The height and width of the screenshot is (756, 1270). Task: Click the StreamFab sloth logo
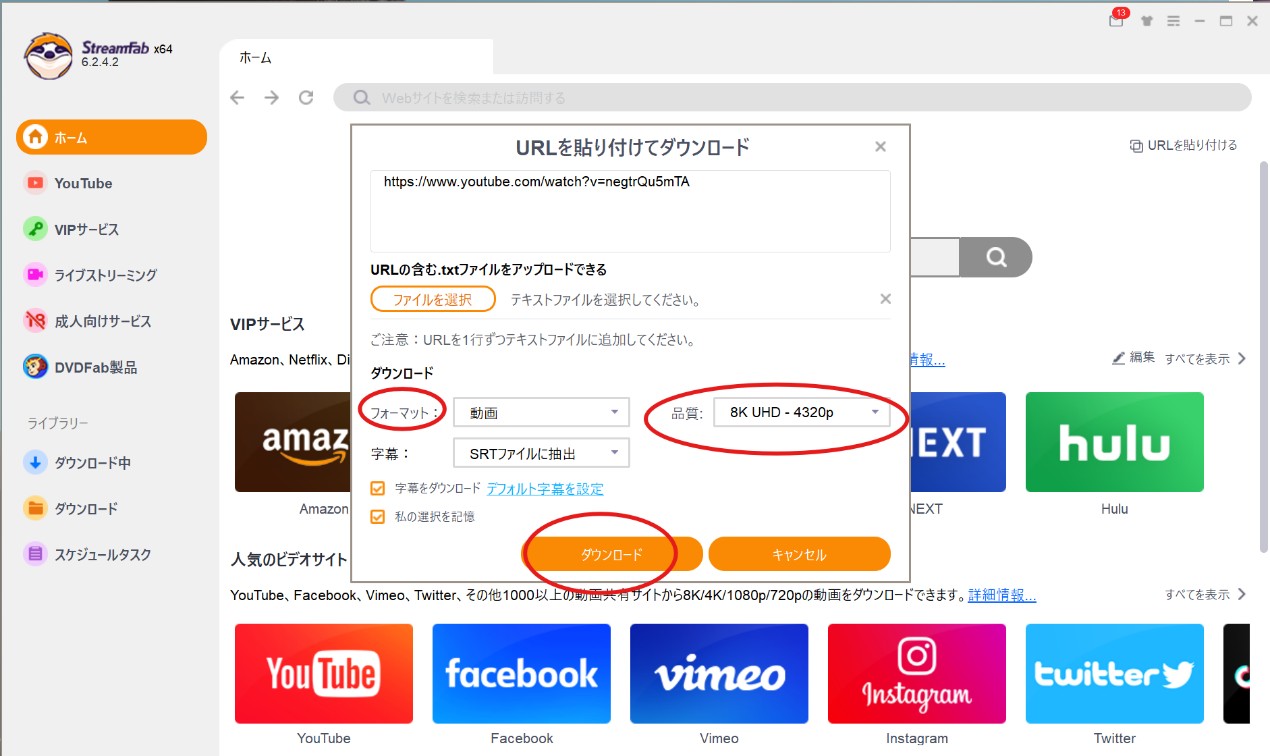click(49, 55)
